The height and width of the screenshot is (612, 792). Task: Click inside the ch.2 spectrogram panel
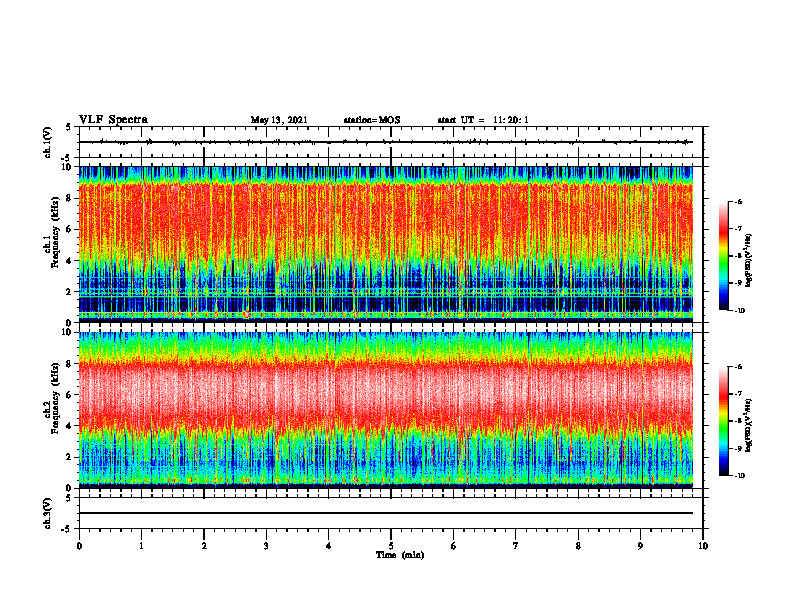pos(386,410)
